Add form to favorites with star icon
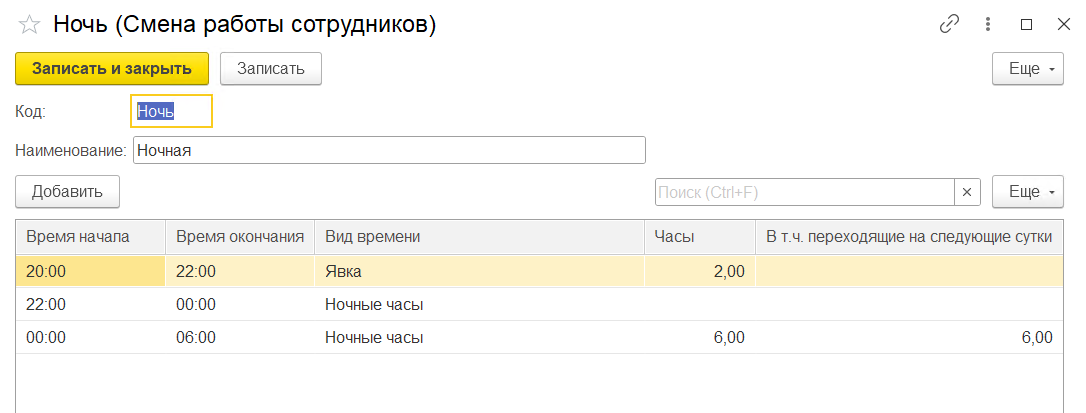Image resolution: width=1086 pixels, height=413 pixels. coord(29,25)
